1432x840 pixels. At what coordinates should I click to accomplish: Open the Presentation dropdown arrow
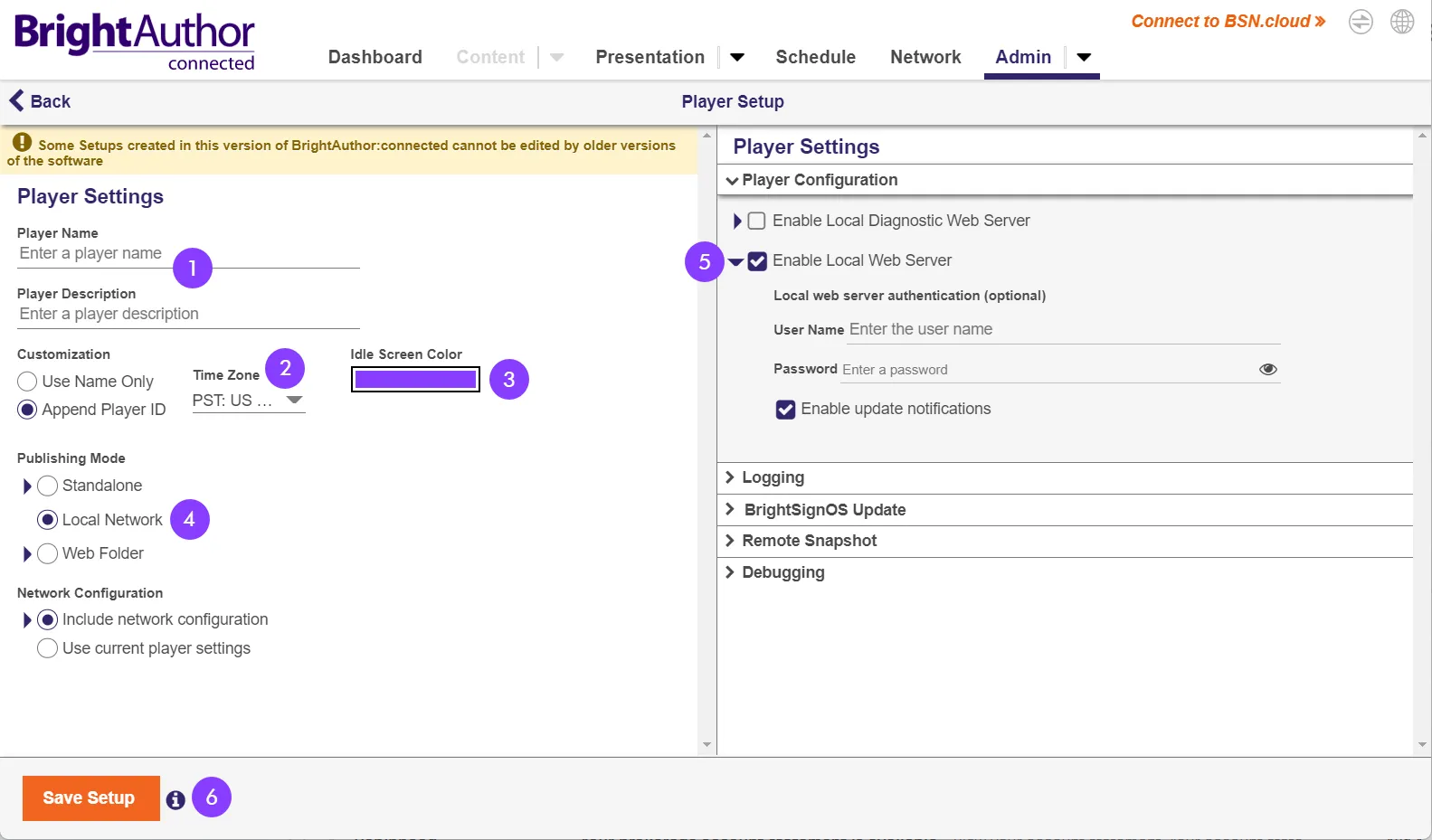tap(737, 57)
